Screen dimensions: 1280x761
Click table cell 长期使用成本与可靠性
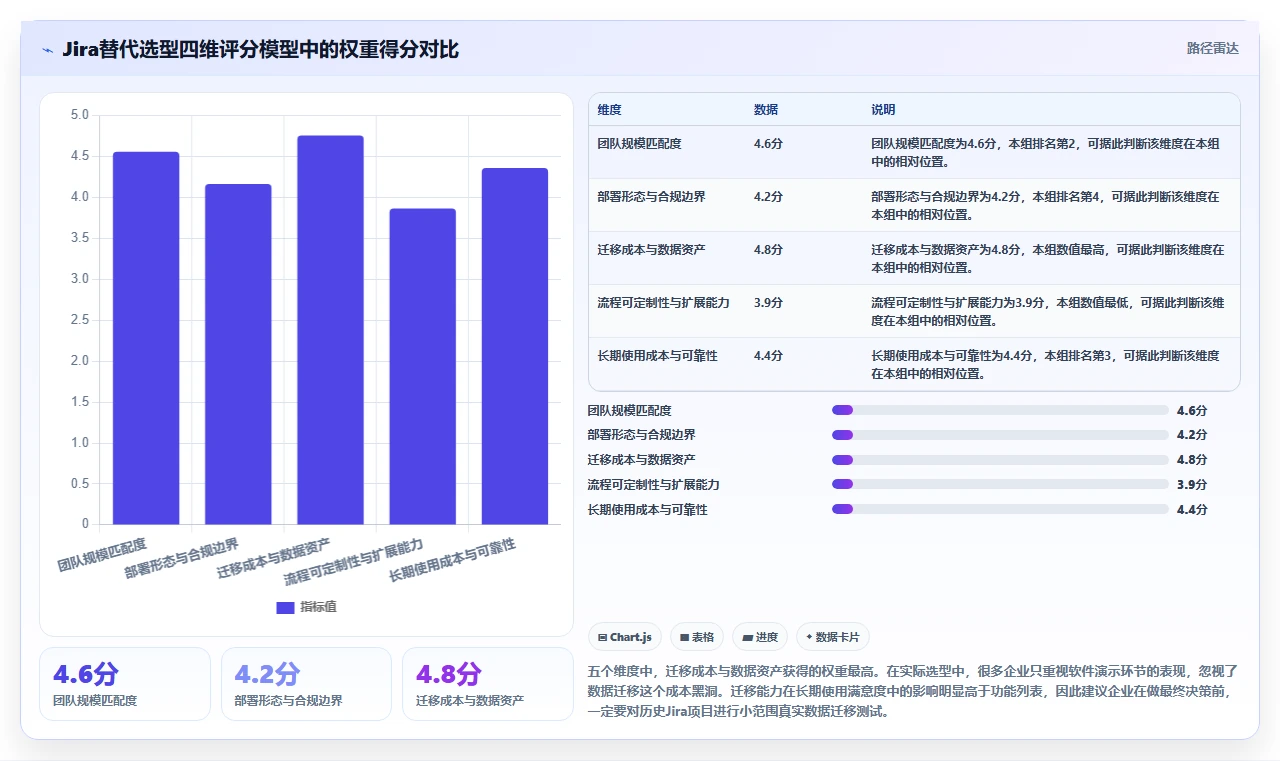pos(658,356)
